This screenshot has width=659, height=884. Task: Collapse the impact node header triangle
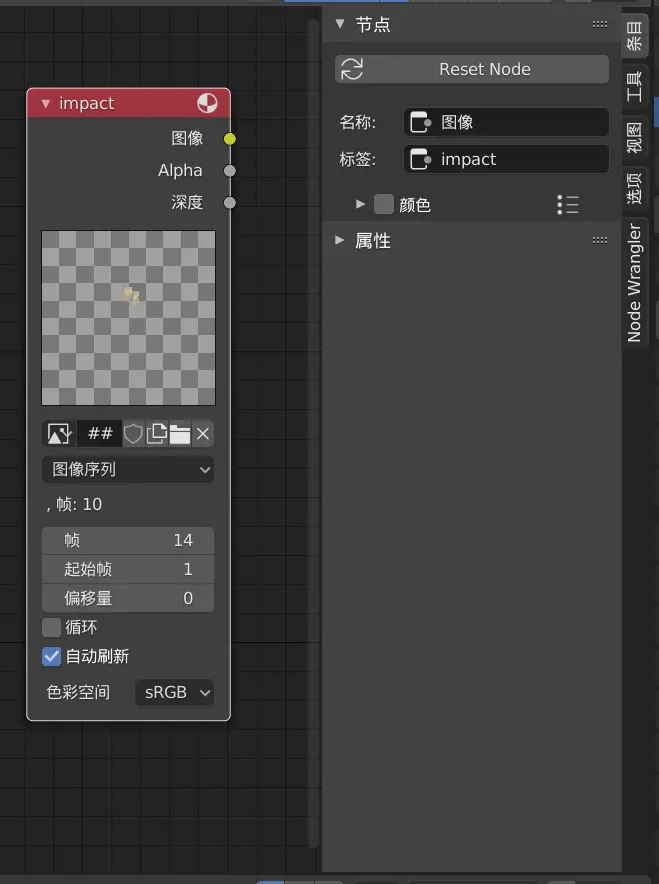pyautogui.click(x=46, y=104)
